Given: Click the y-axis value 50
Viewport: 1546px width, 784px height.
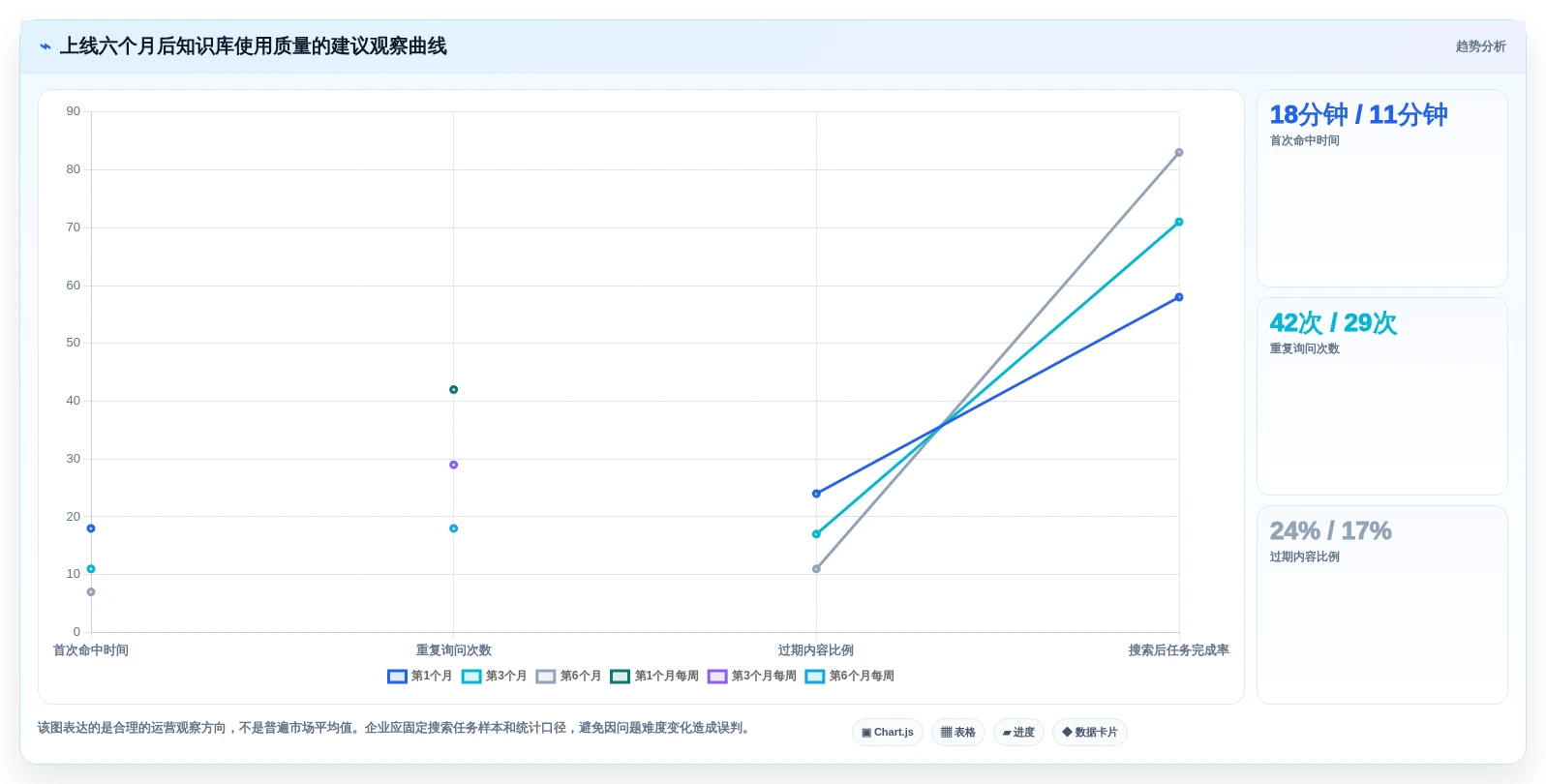Looking at the screenshot, I should tap(74, 343).
